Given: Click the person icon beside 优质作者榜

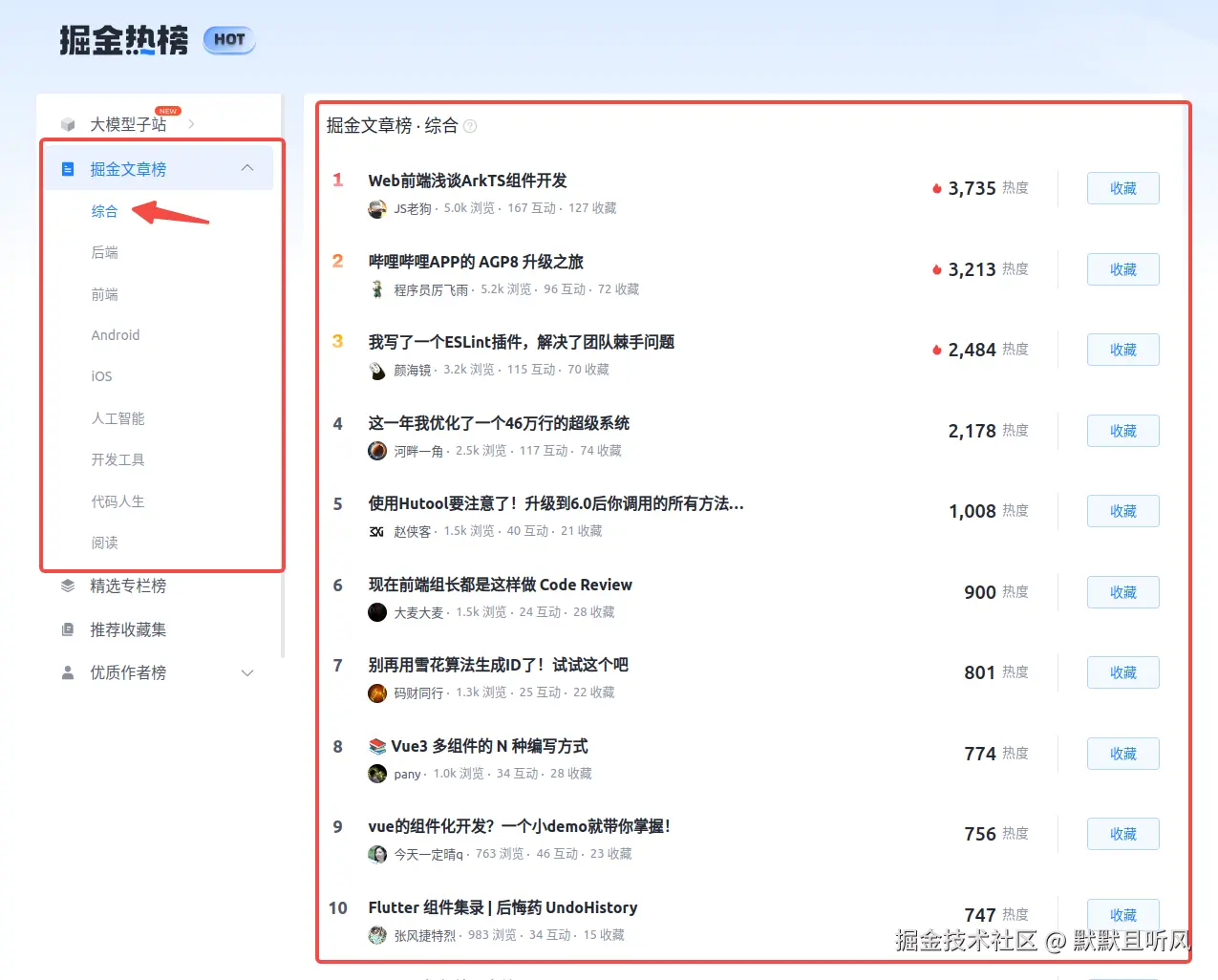Looking at the screenshot, I should [68, 672].
